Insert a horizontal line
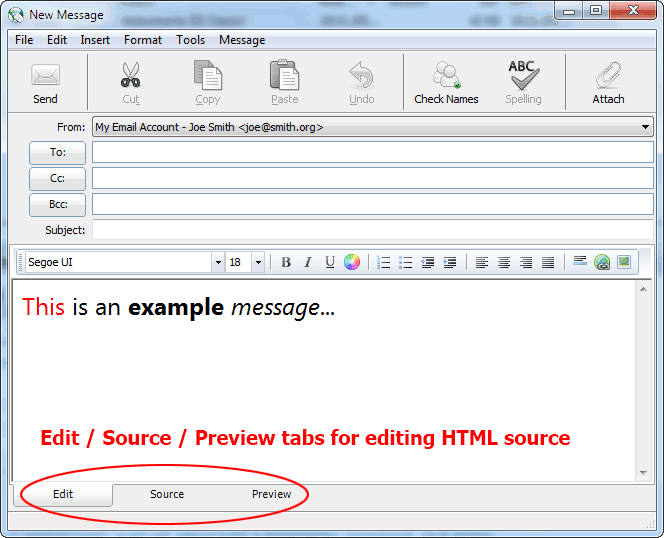This screenshot has width=664, height=538. [580, 261]
